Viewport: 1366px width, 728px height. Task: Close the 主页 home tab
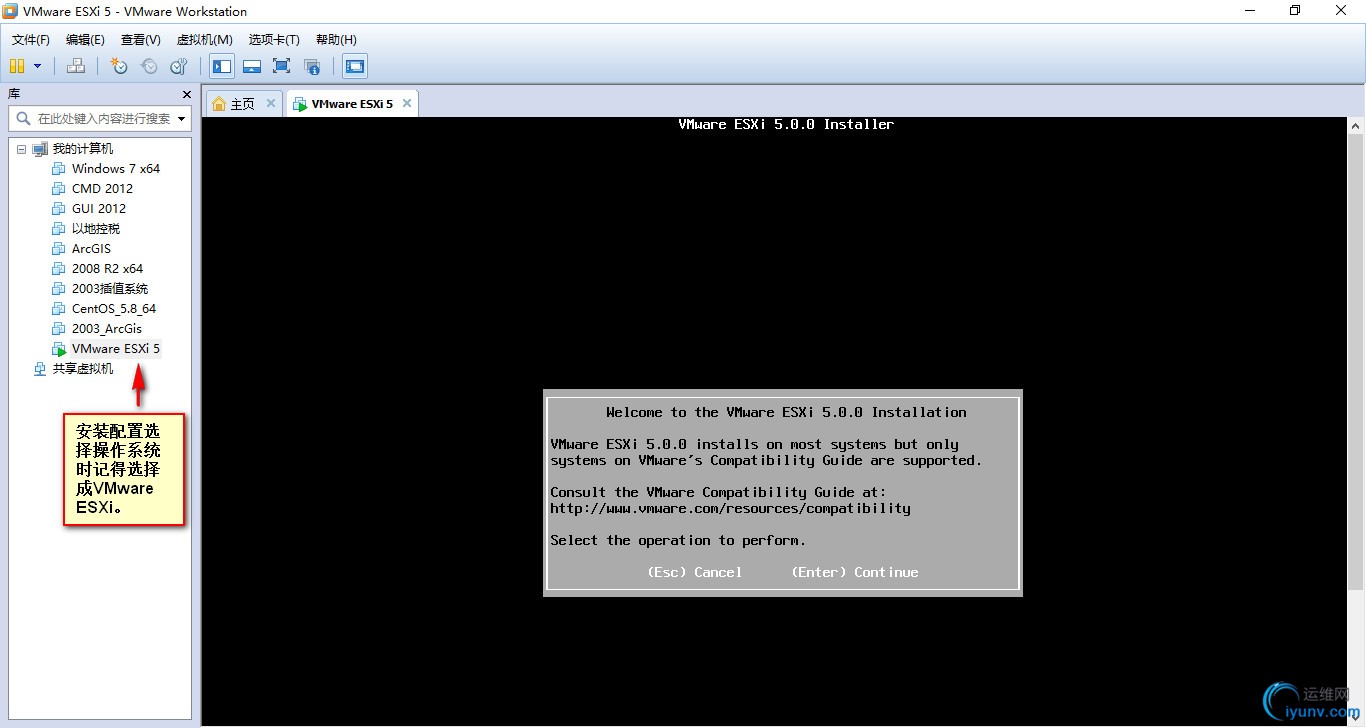tap(270, 103)
